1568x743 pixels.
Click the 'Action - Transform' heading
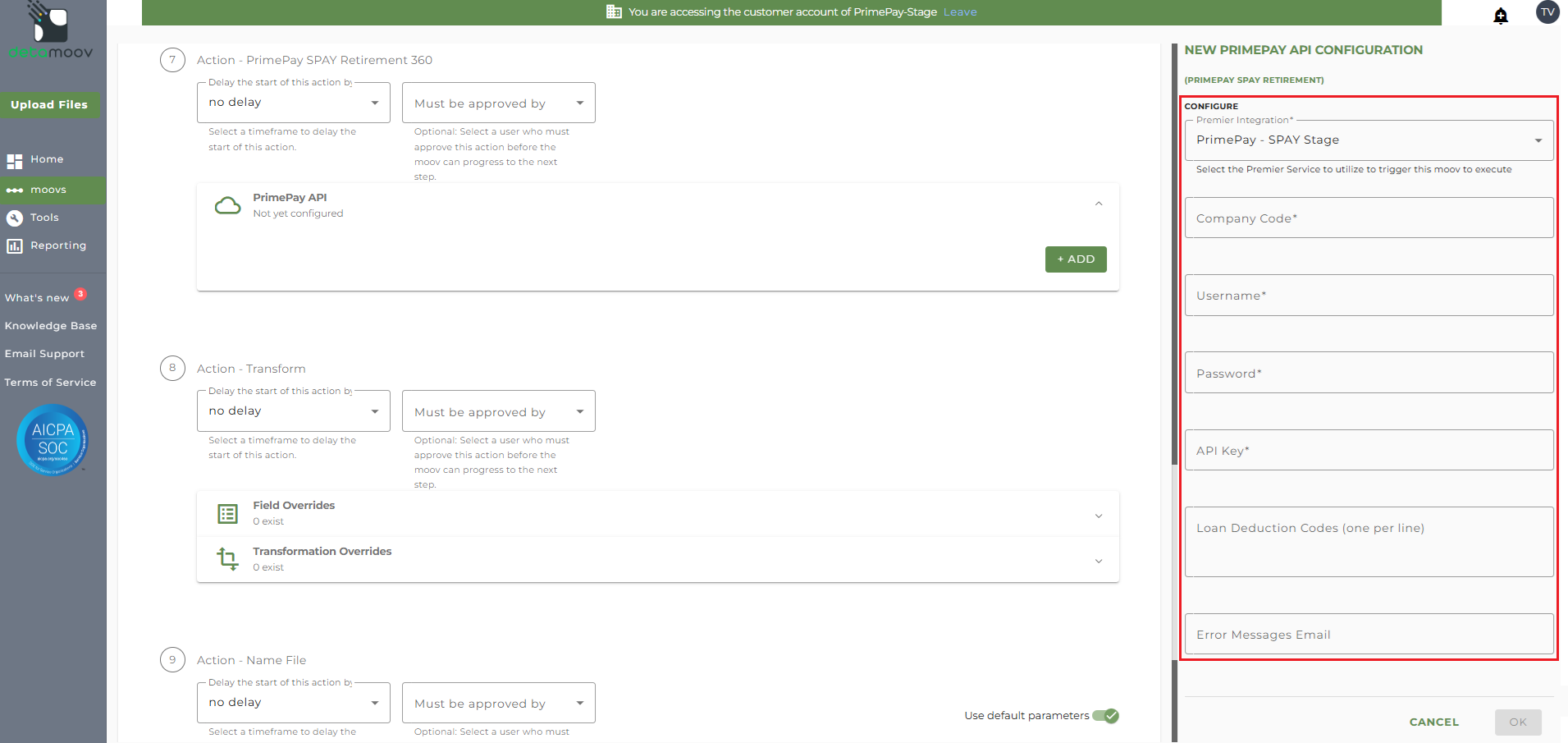pyautogui.click(x=251, y=369)
